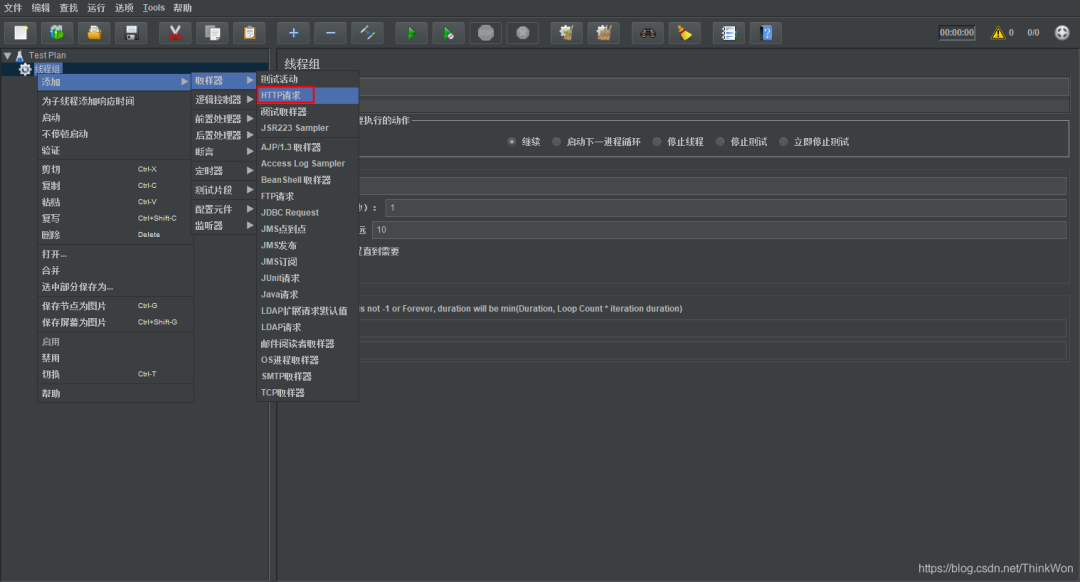
Task: Click 选中部分保存为... menu entry
Action: [115, 287]
